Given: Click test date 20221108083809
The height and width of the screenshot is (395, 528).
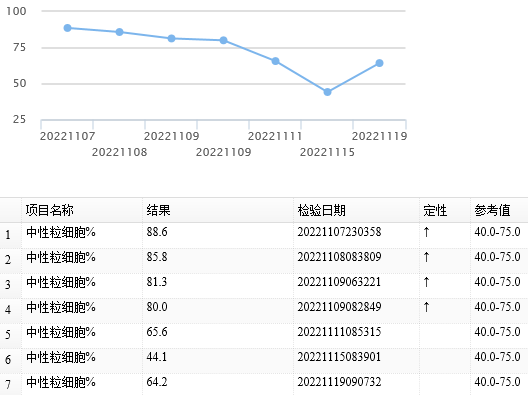Looking at the screenshot, I should tap(339, 257).
